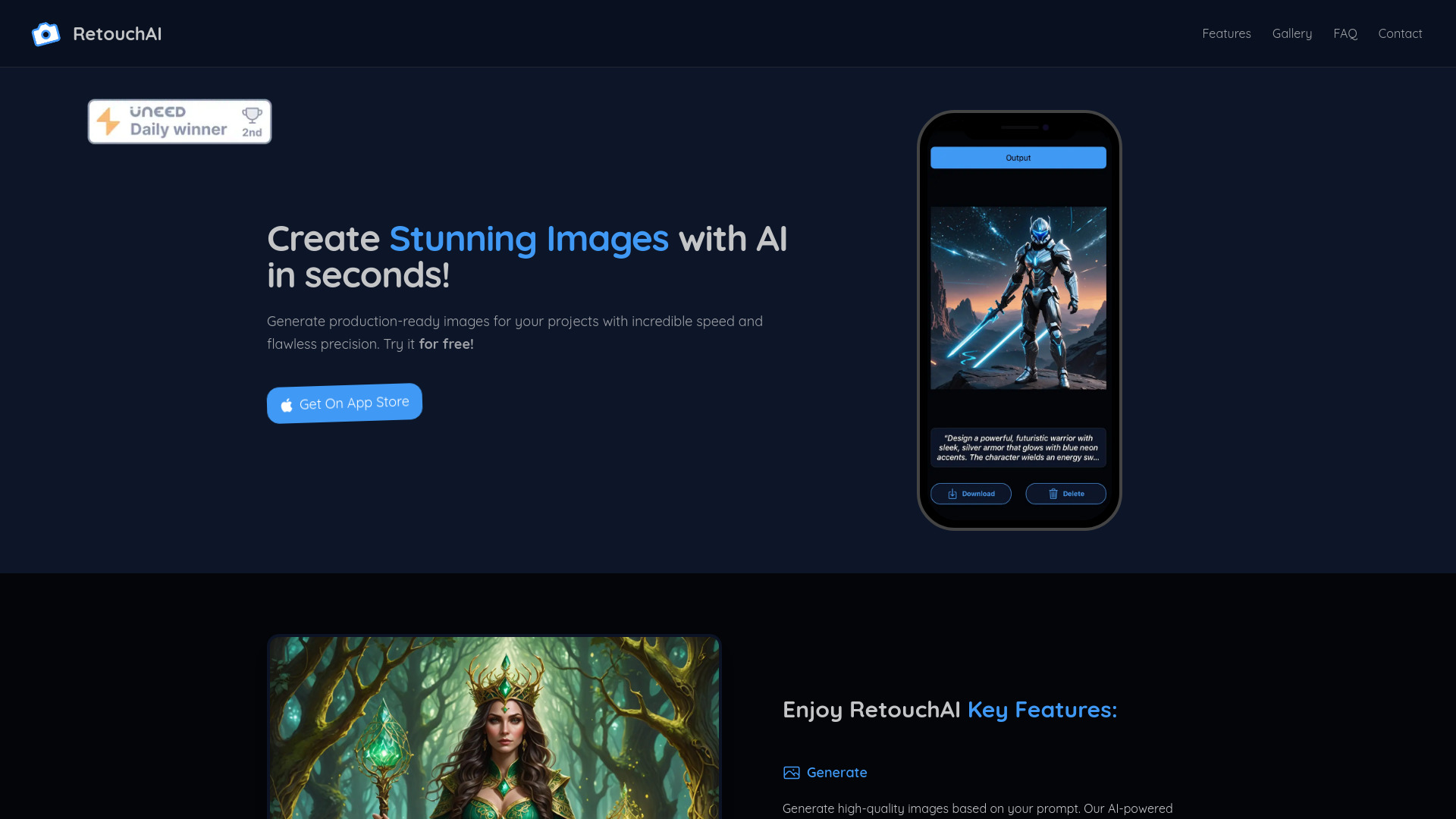Expand the Key Features section

coord(825,773)
